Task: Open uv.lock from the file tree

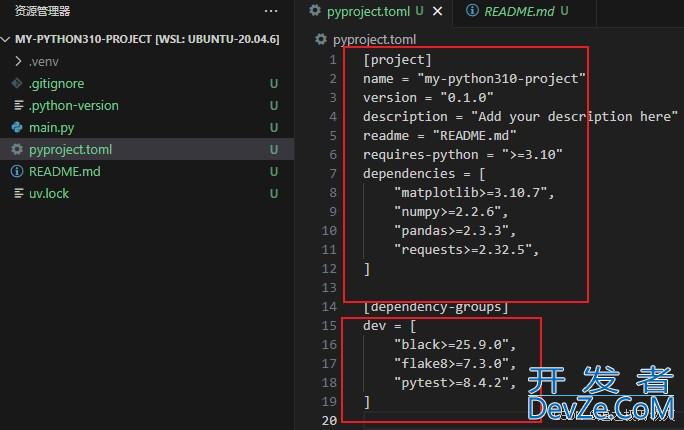Action: click(49, 193)
